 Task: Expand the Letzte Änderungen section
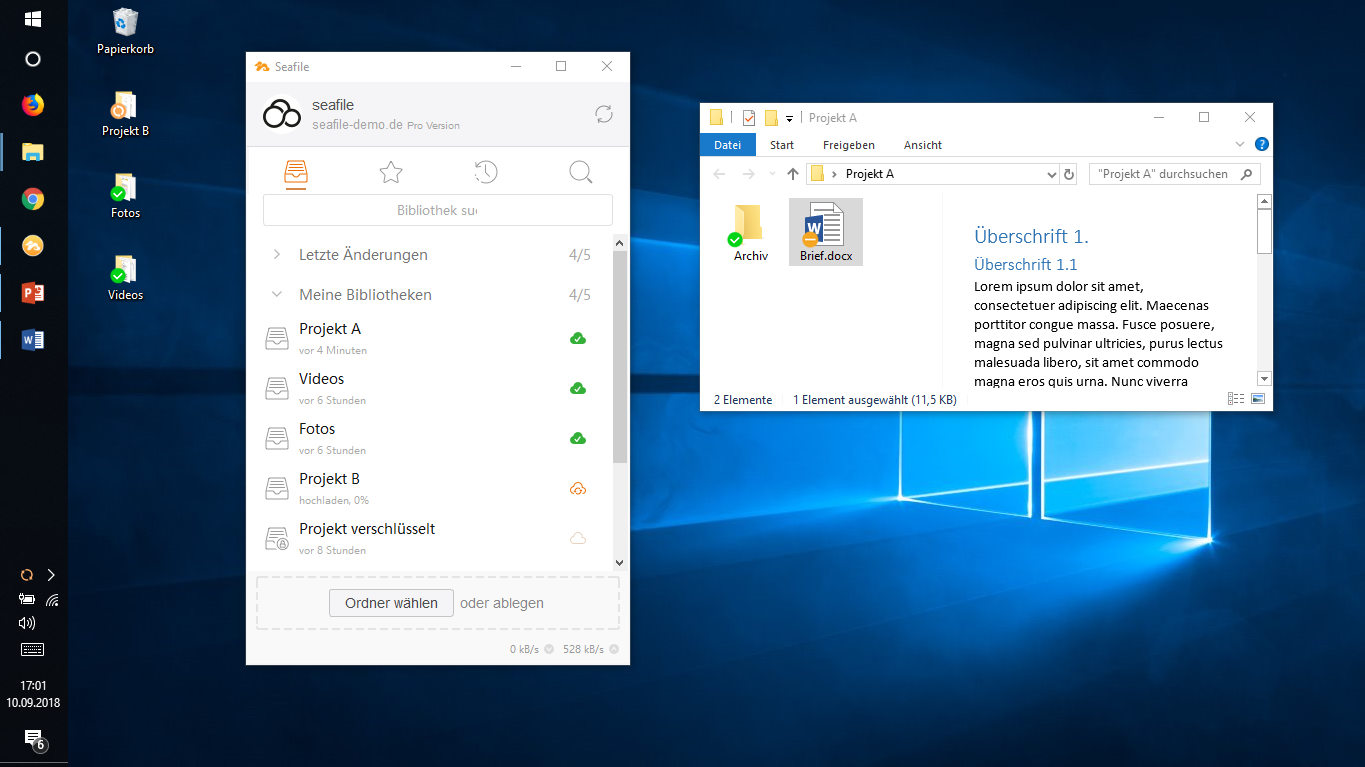coord(278,254)
